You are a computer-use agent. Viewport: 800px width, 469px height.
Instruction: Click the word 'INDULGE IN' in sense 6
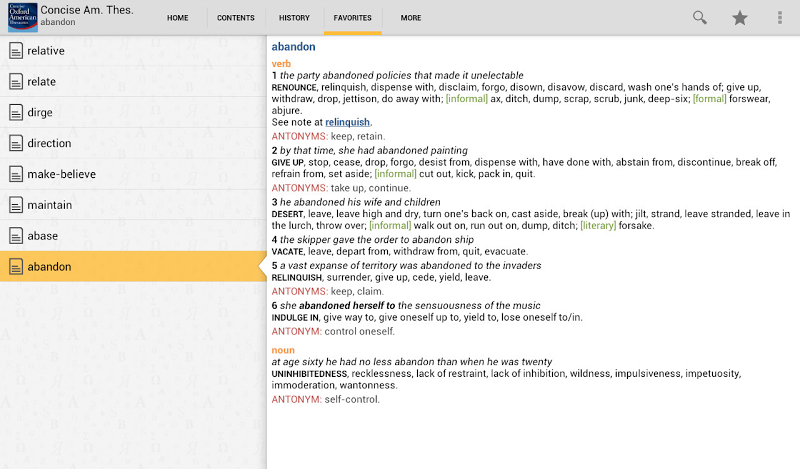[295, 318]
